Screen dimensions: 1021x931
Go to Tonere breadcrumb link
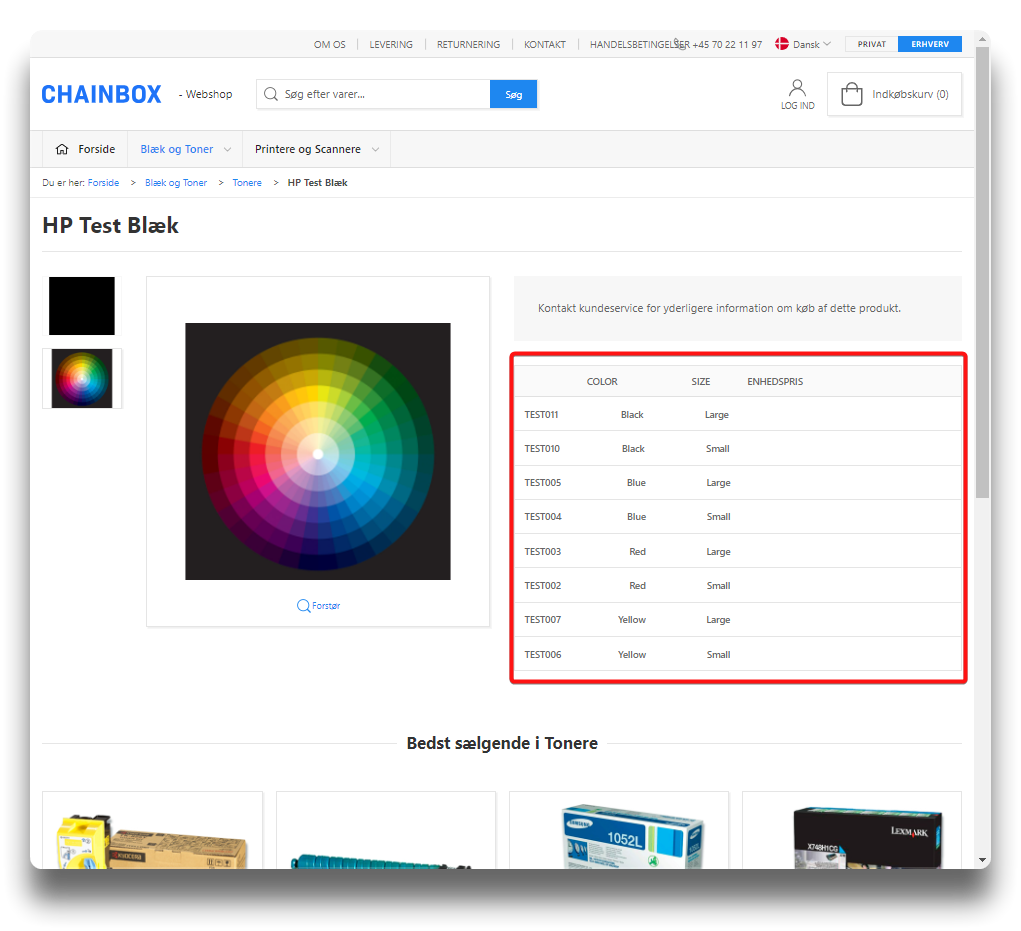coord(247,183)
